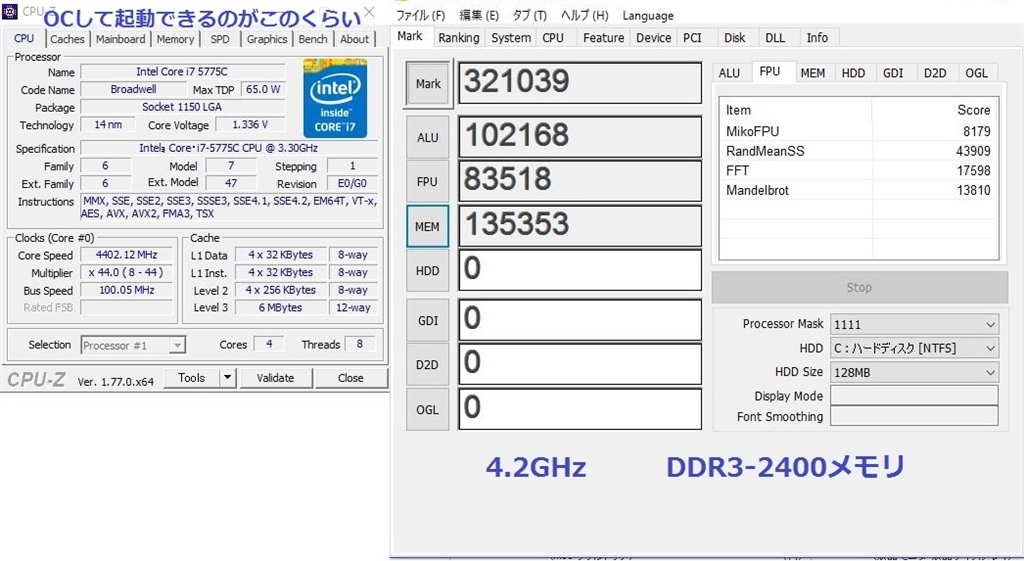Click the MikoFPU result row

[x=859, y=131]
